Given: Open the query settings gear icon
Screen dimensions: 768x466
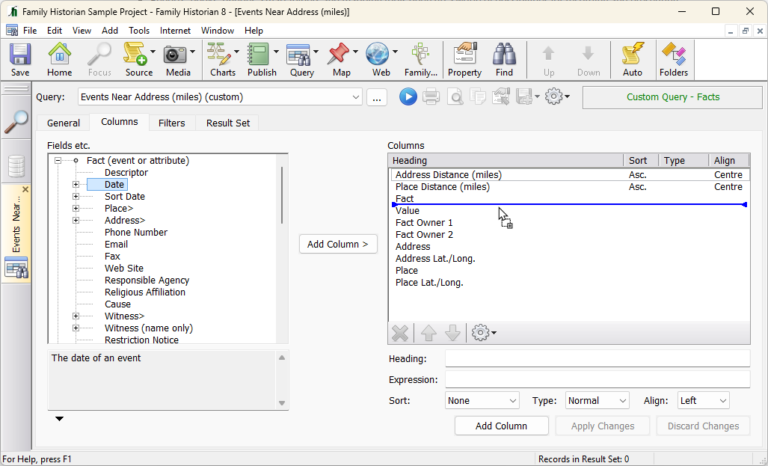Looking at the screenshot, I should pyautogui.click(x=554, y=97).
